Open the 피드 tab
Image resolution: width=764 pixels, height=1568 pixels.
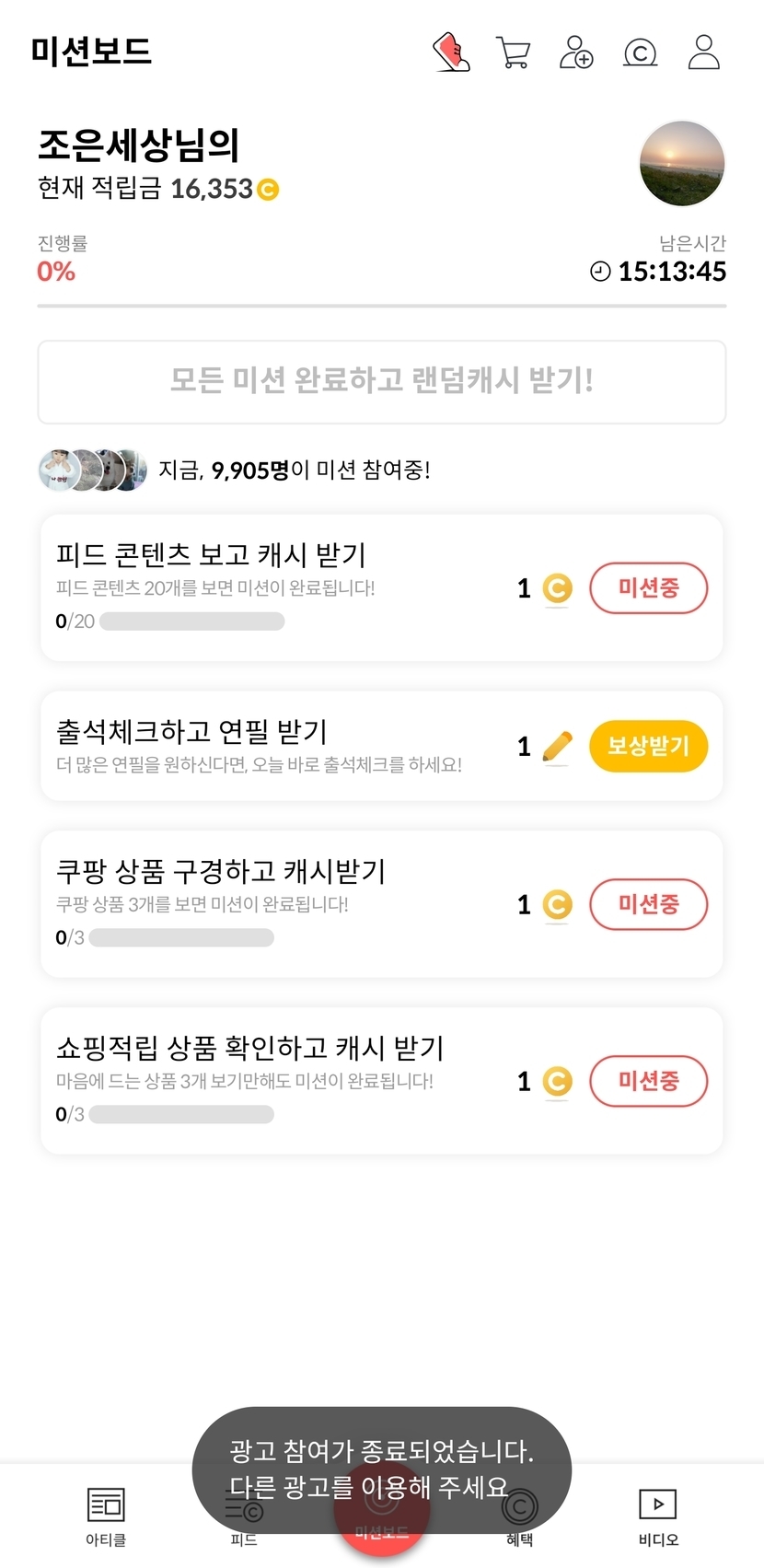244,1516
